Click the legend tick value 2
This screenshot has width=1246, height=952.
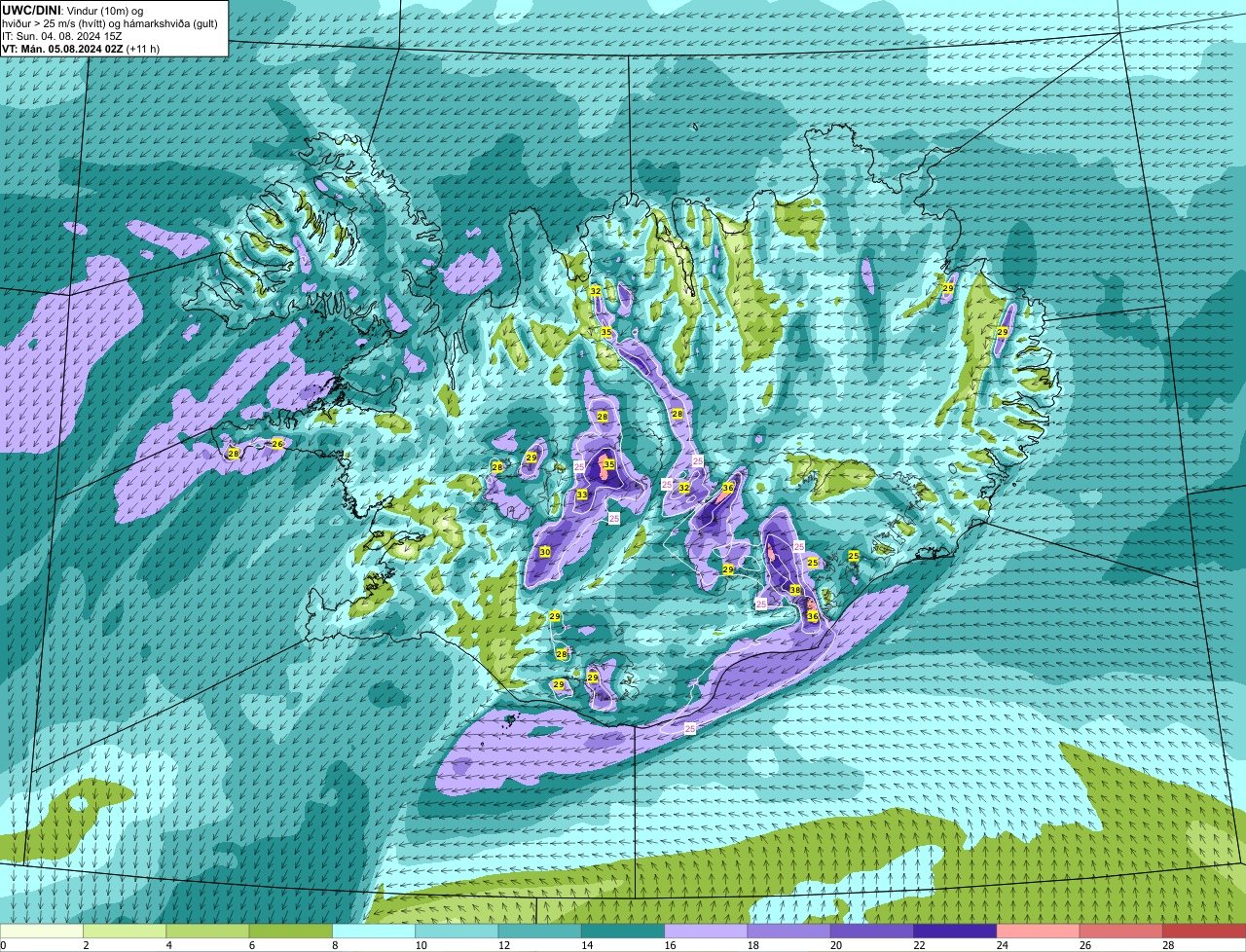pyautogui.click(x=86, y=945)
